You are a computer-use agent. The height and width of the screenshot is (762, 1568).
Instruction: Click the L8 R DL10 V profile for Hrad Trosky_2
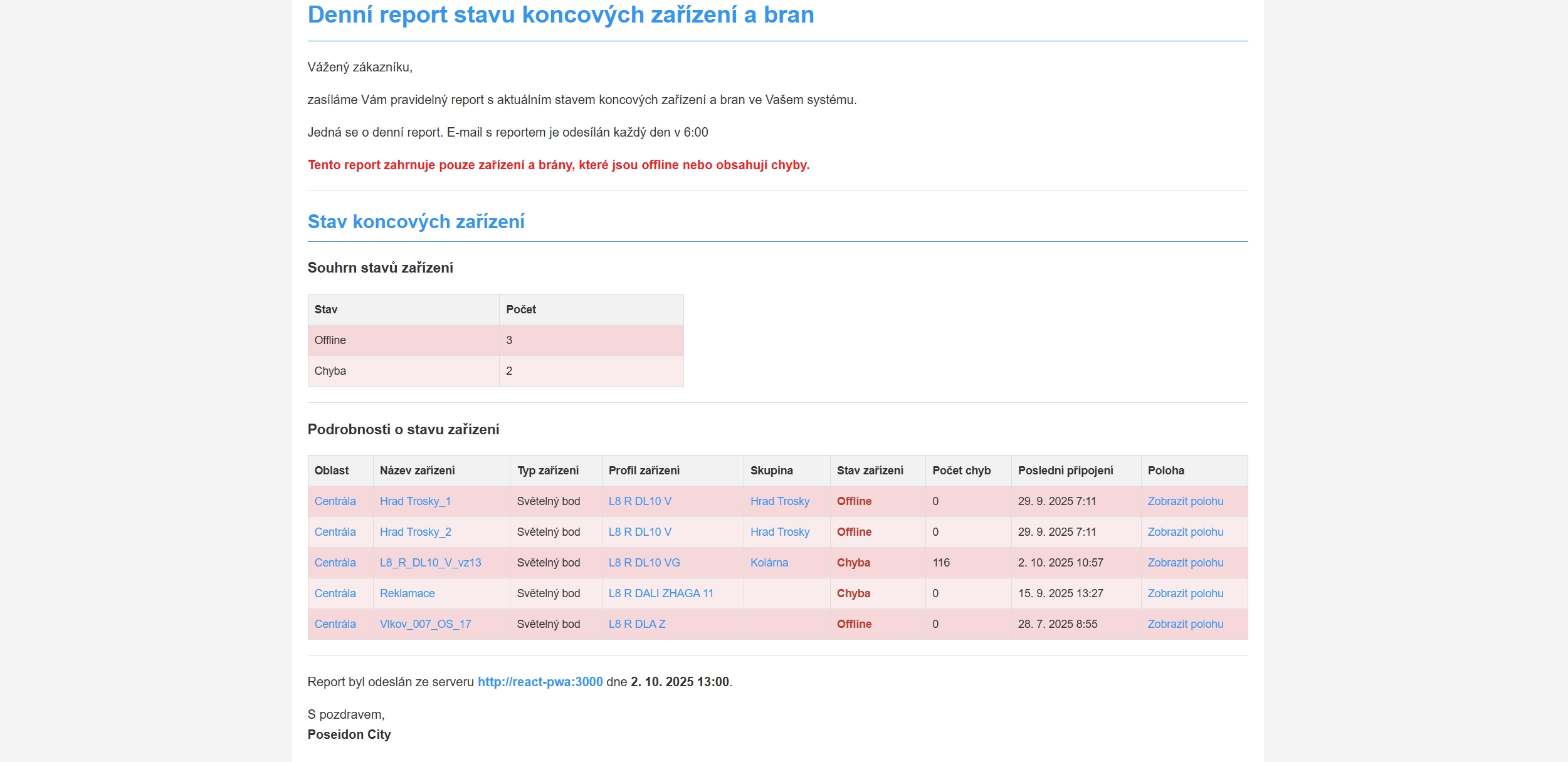tap(639, 532)
